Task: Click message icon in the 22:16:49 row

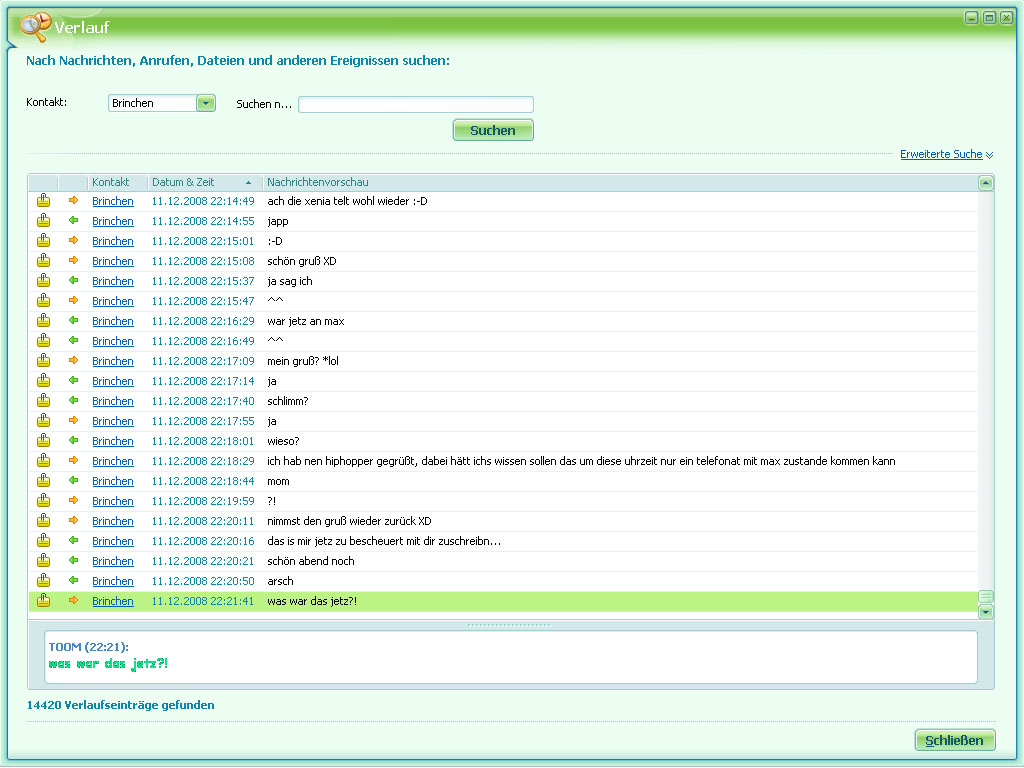Action: (x=44, y=340)
